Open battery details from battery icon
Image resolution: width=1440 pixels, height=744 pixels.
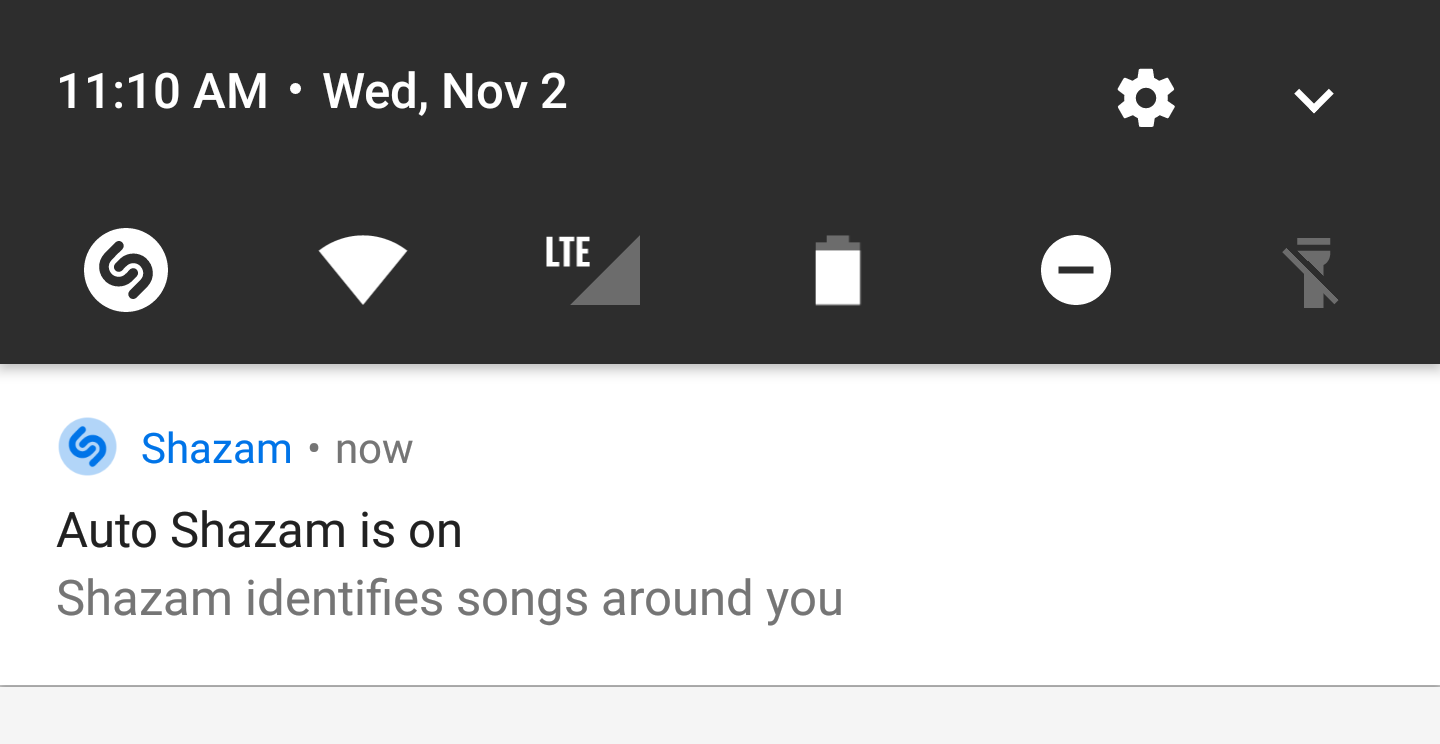[837, 271]
